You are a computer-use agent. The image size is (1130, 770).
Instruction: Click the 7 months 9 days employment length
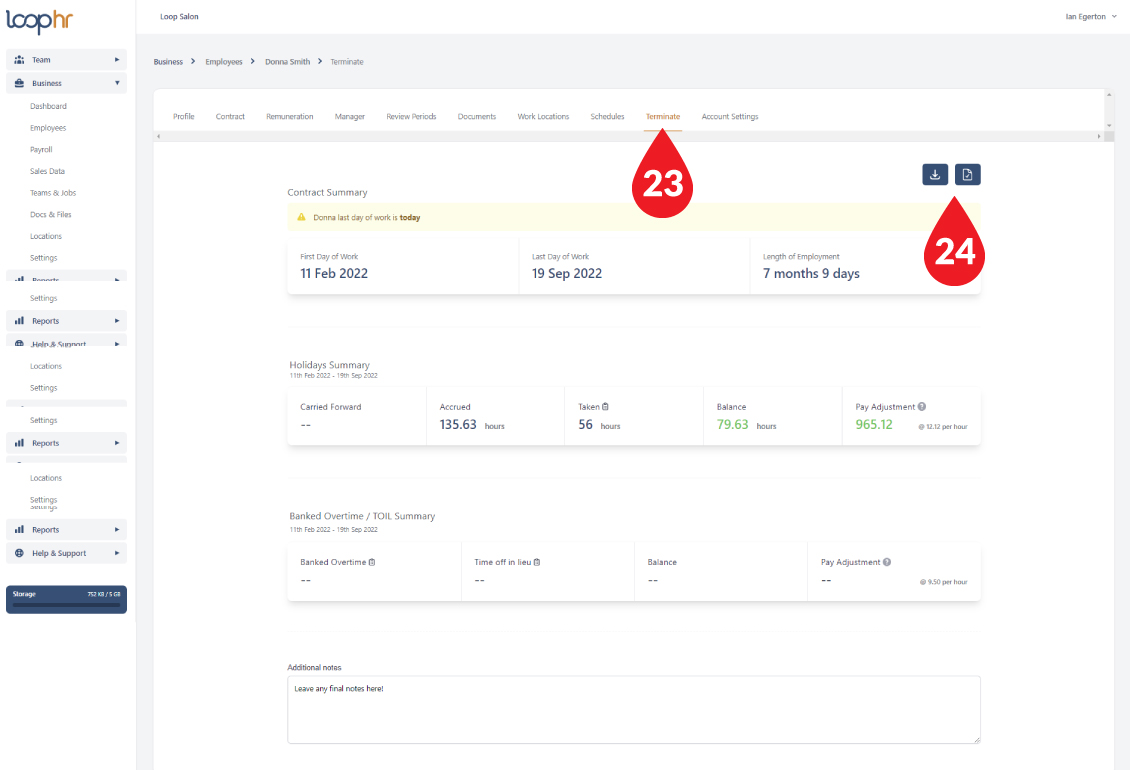[811, 273]
